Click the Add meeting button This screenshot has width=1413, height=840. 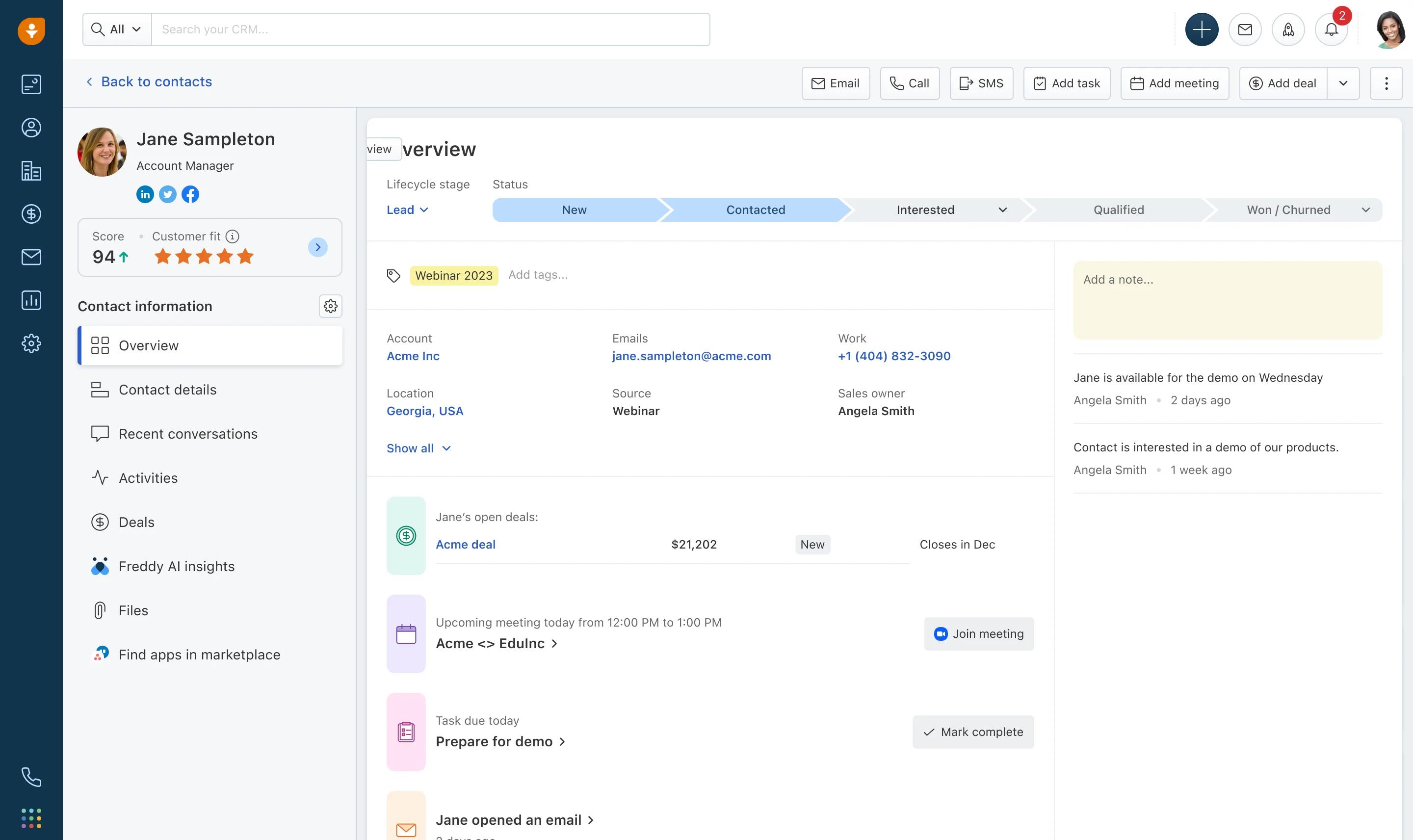point(1174,83)
